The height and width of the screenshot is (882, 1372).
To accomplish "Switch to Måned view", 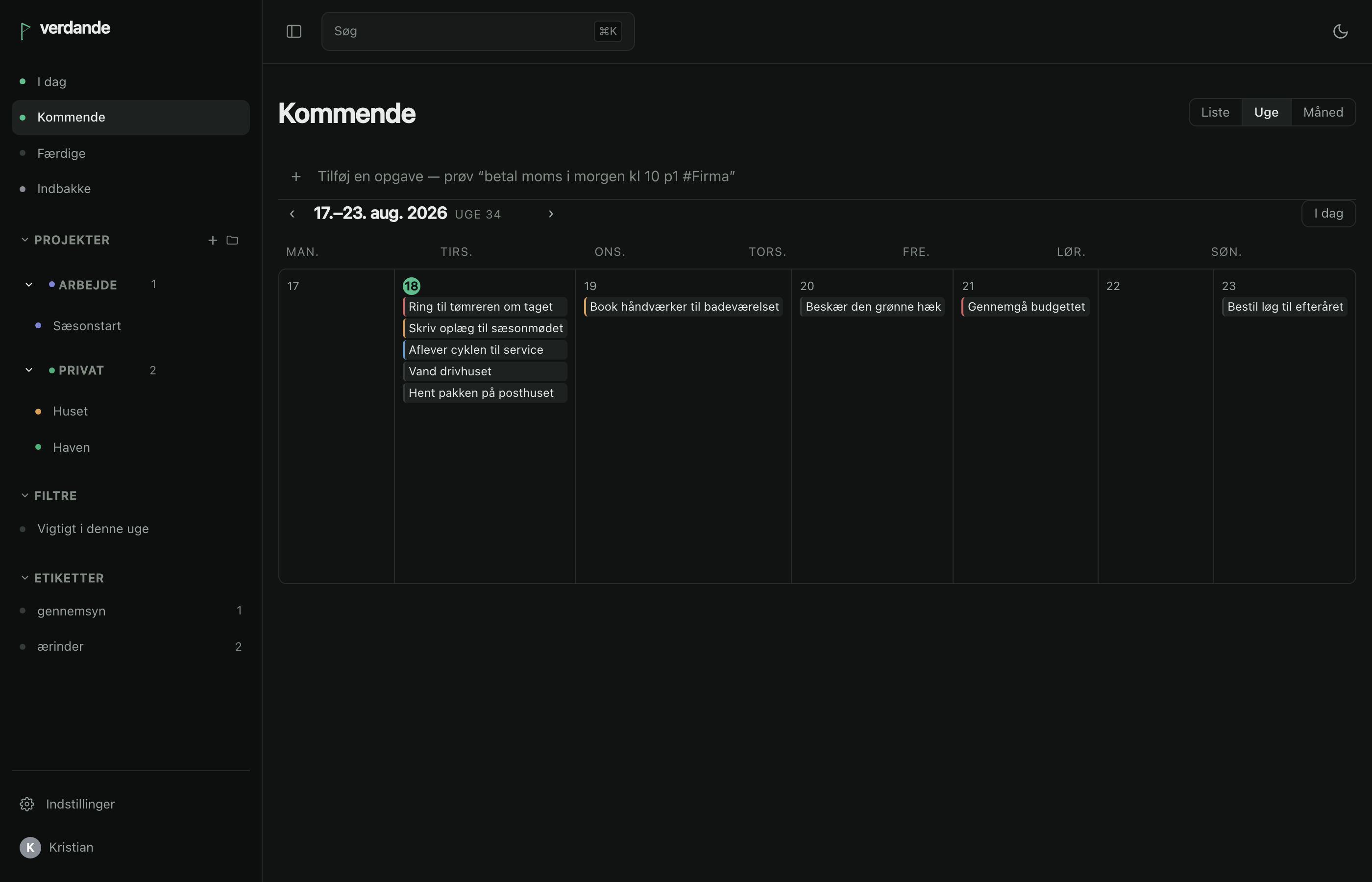I will click(1323, 112).
